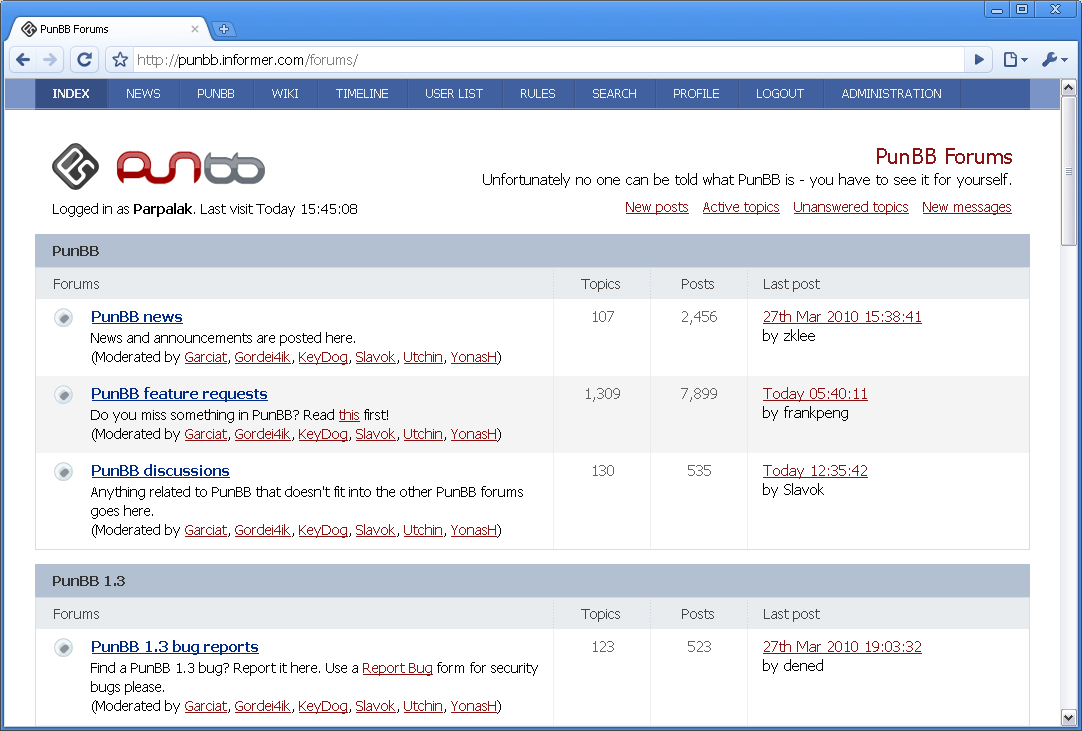Reload the page with the refresh icon
This screenshot has width=1082, height=731.
(x=84, y=59)
